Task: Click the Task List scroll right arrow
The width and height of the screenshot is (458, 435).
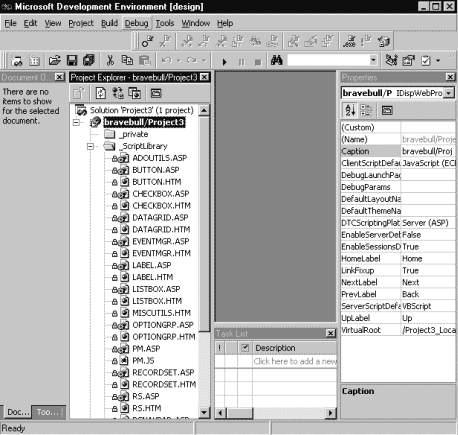Action: click(330, 413)
